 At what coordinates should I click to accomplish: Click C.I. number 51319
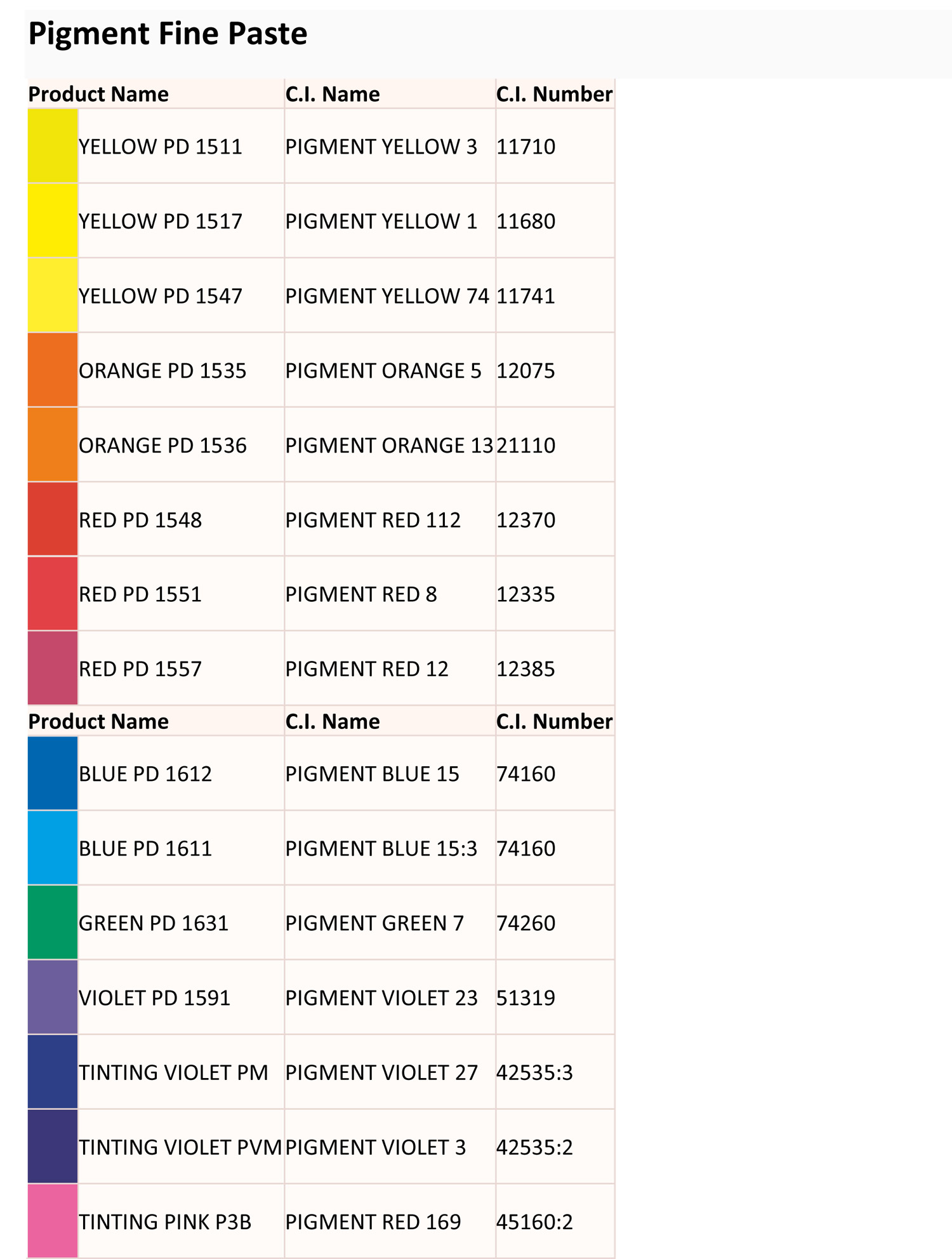[x=526, y=997]
